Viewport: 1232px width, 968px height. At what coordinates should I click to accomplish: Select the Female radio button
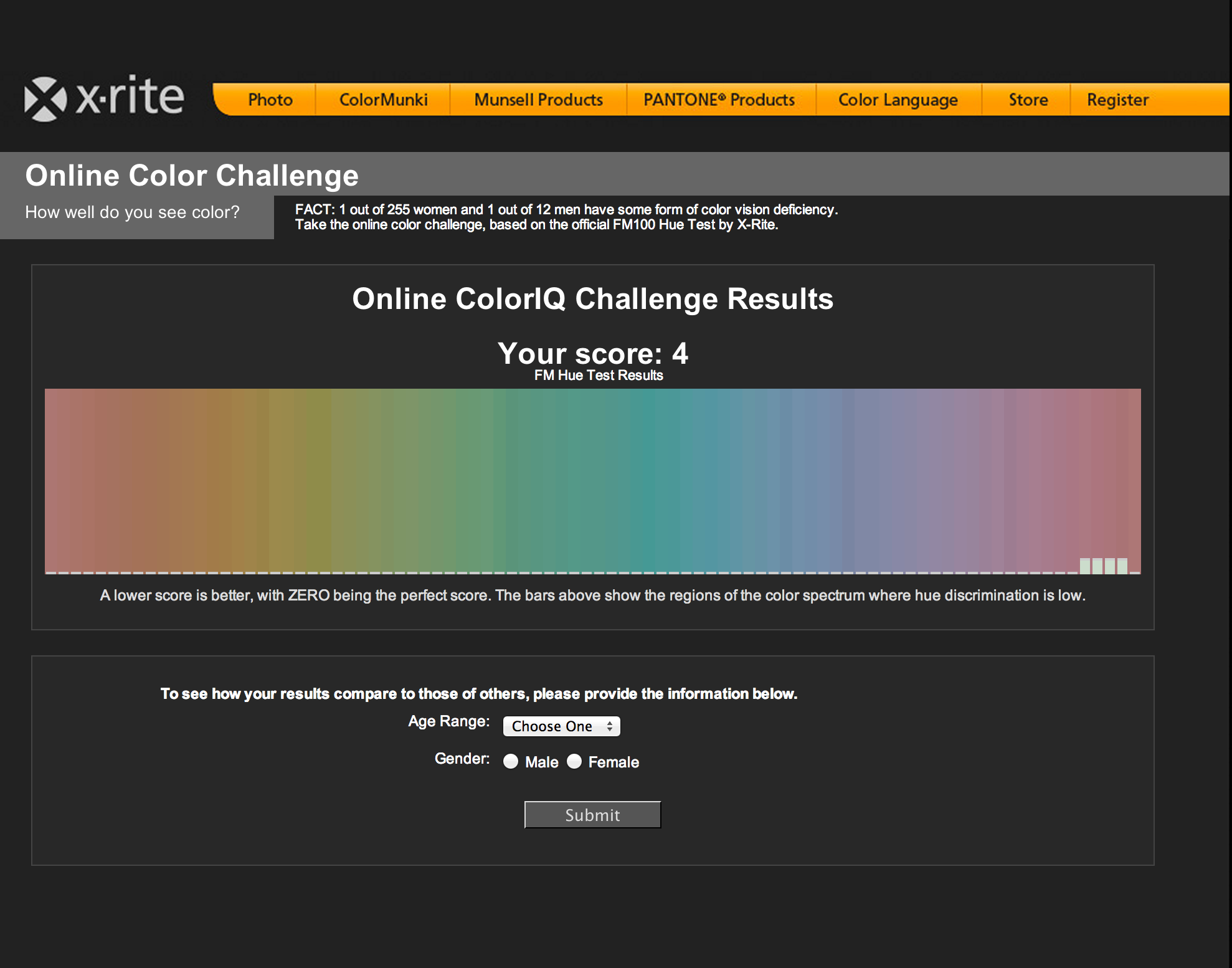574,762
